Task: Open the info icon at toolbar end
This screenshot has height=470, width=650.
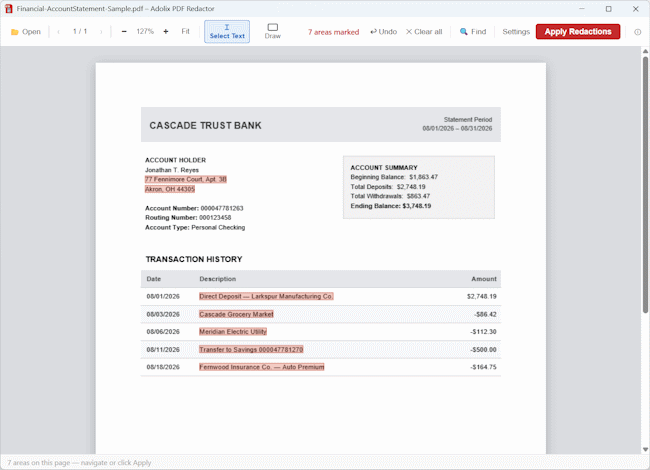Action: pyautogui.click(x=638, y=32)
